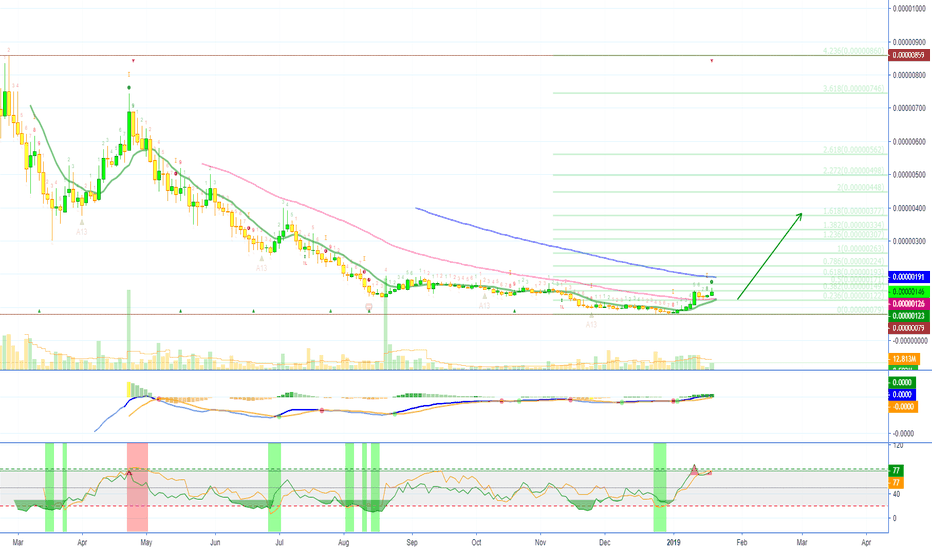Viewport: 932px width, 550px height.
Task: Select the bright green 0.00000146 price tag
Action: coord(909,292)
